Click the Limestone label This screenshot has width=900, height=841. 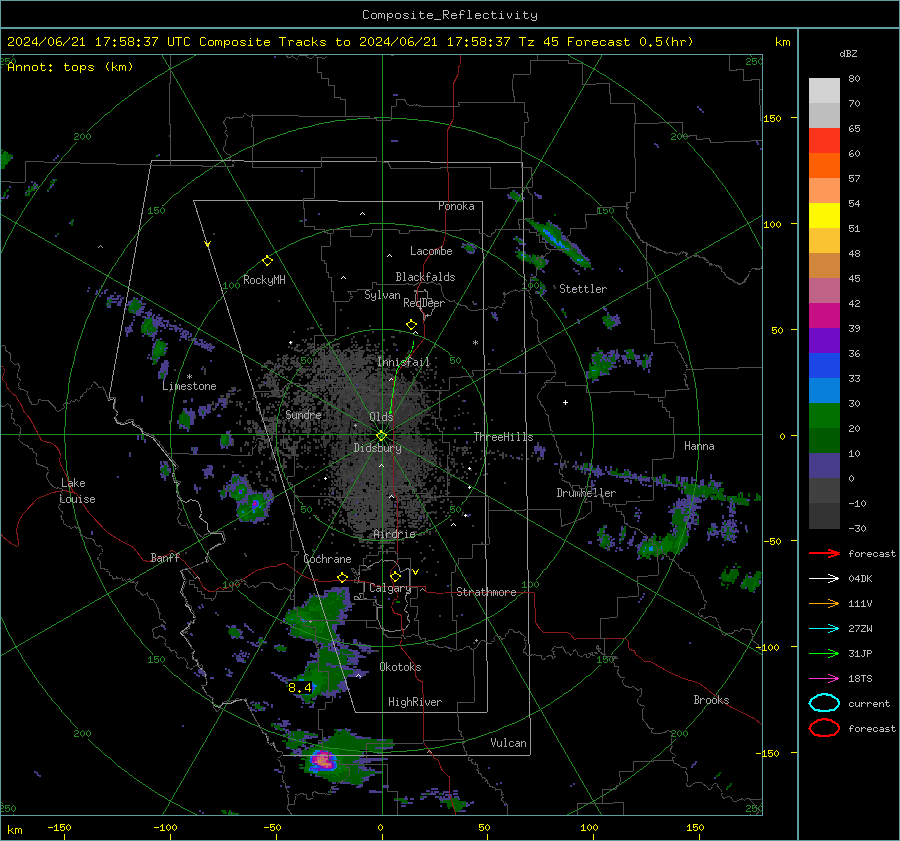[189, 386]
